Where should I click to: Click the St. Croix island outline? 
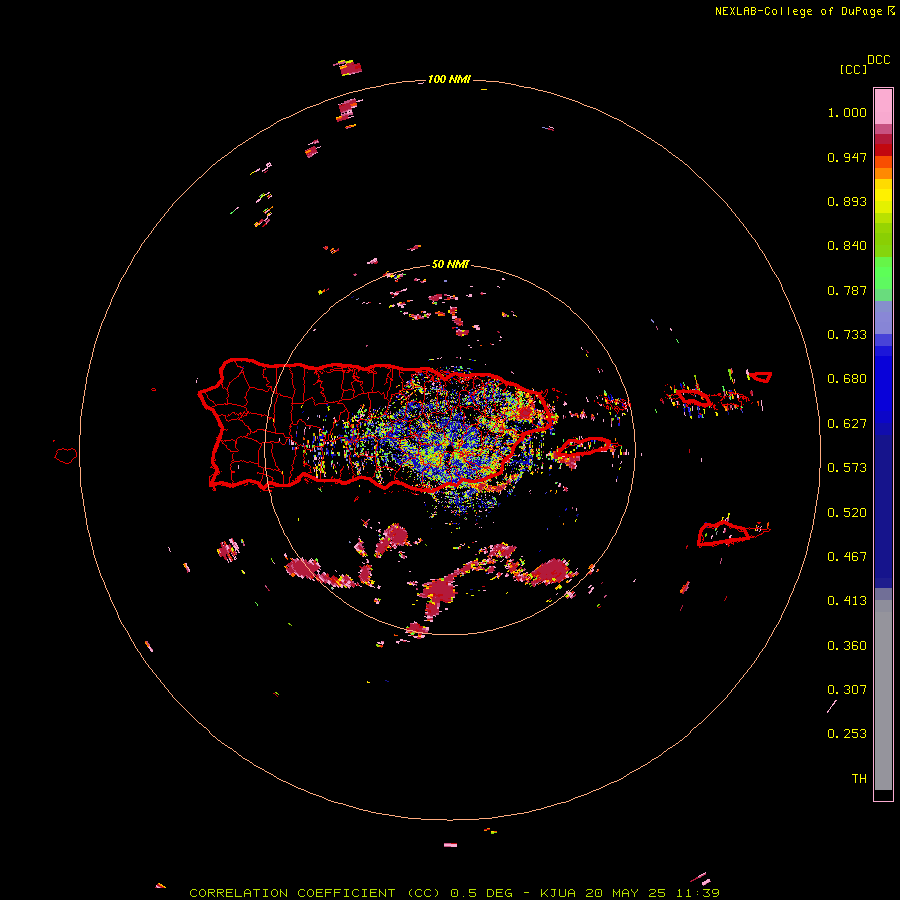pos(724,534)
